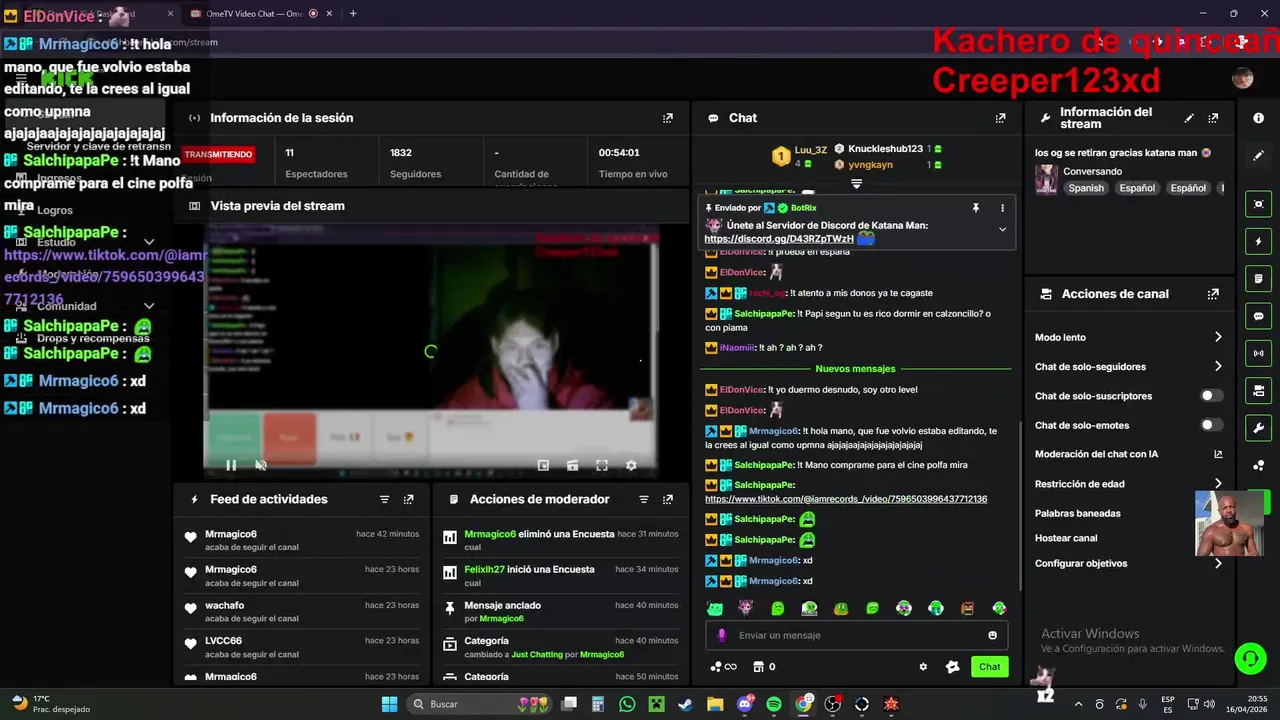Unpin the BotRix pinned message
The image size is (1280, 720).
[975, 208]
